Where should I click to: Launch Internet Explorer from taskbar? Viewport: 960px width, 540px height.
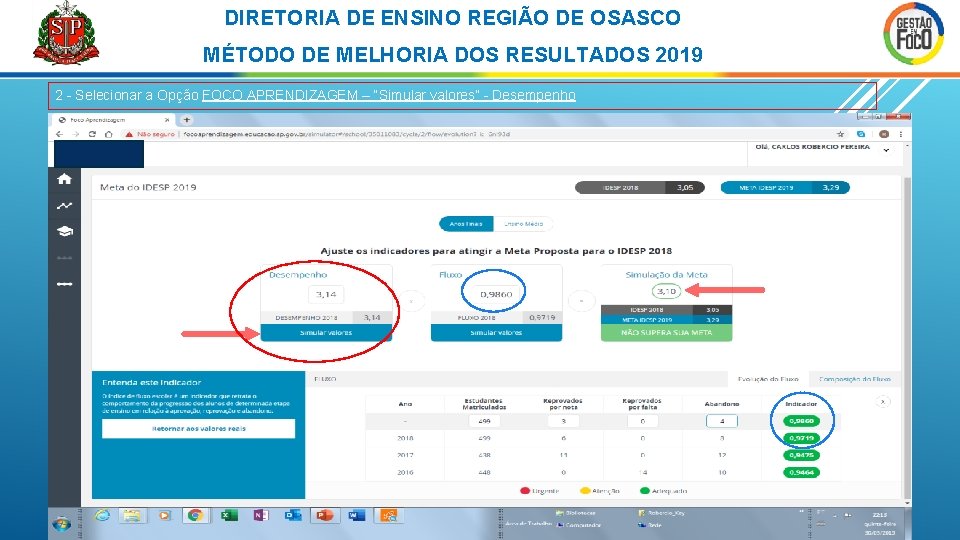(102, 516)
